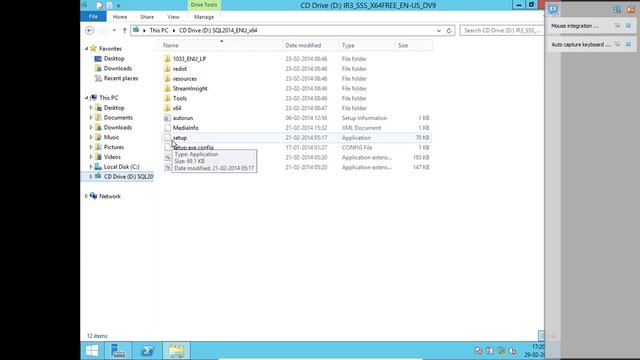Expand the Documents tree node

point(91,118)
